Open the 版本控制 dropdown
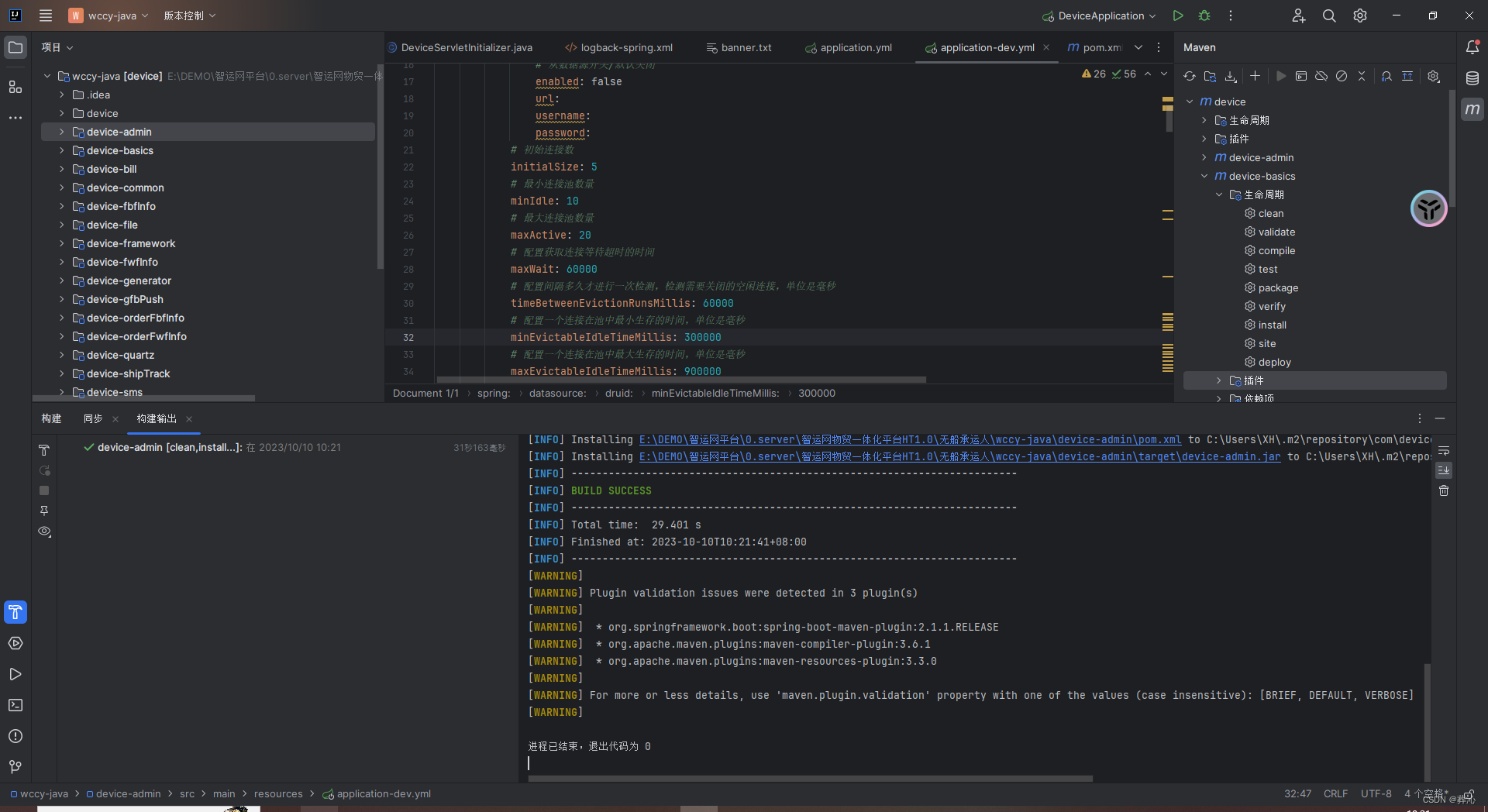This screenshot has height=812, width=1488. (x=190, y=15)
